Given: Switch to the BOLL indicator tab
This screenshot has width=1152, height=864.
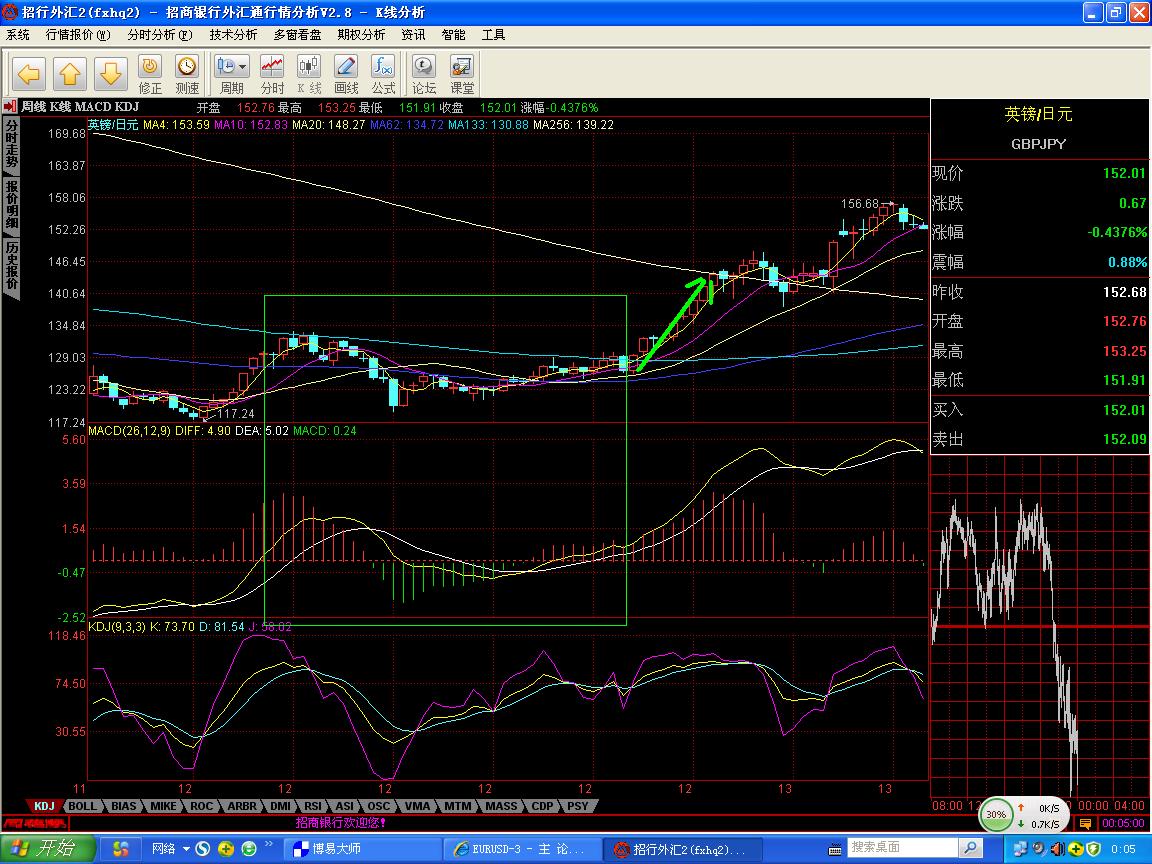Looking at the screenshot, I should [x=84, y=806].
